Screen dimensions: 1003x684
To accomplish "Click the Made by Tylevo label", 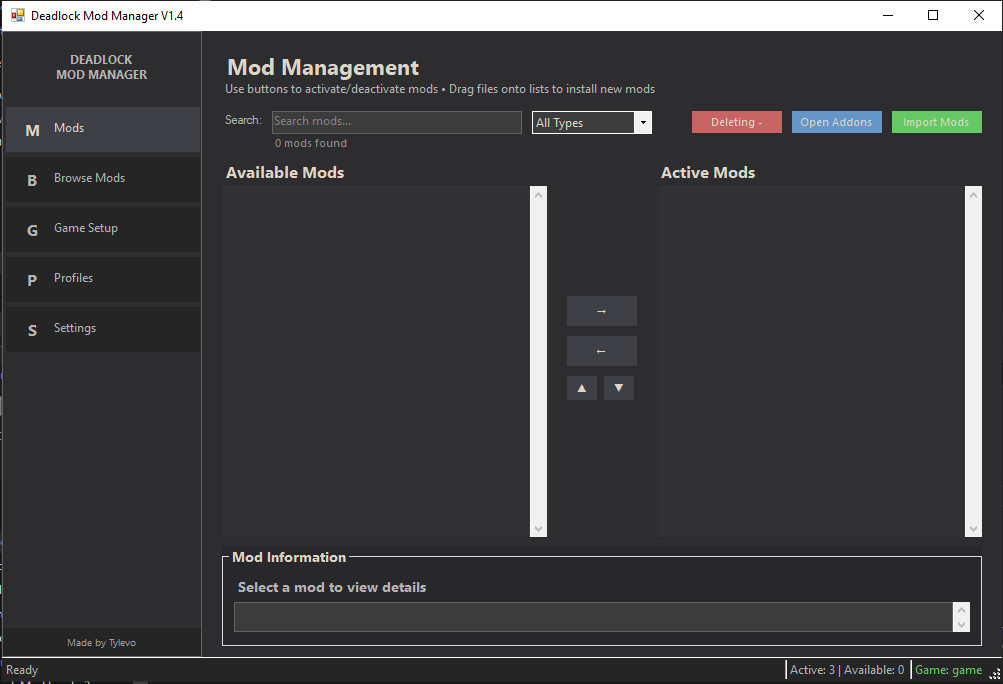I will [101, 642].
